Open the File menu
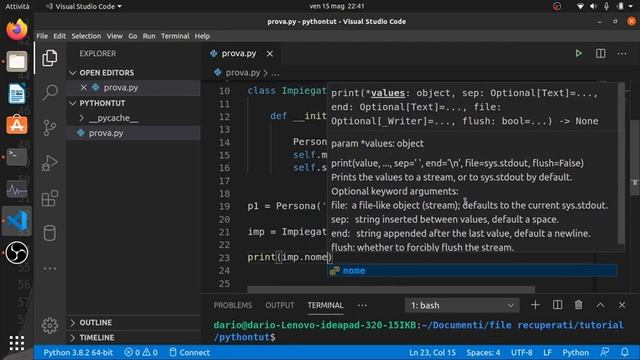Screen dimensions: 640x360 click(42, 36)
